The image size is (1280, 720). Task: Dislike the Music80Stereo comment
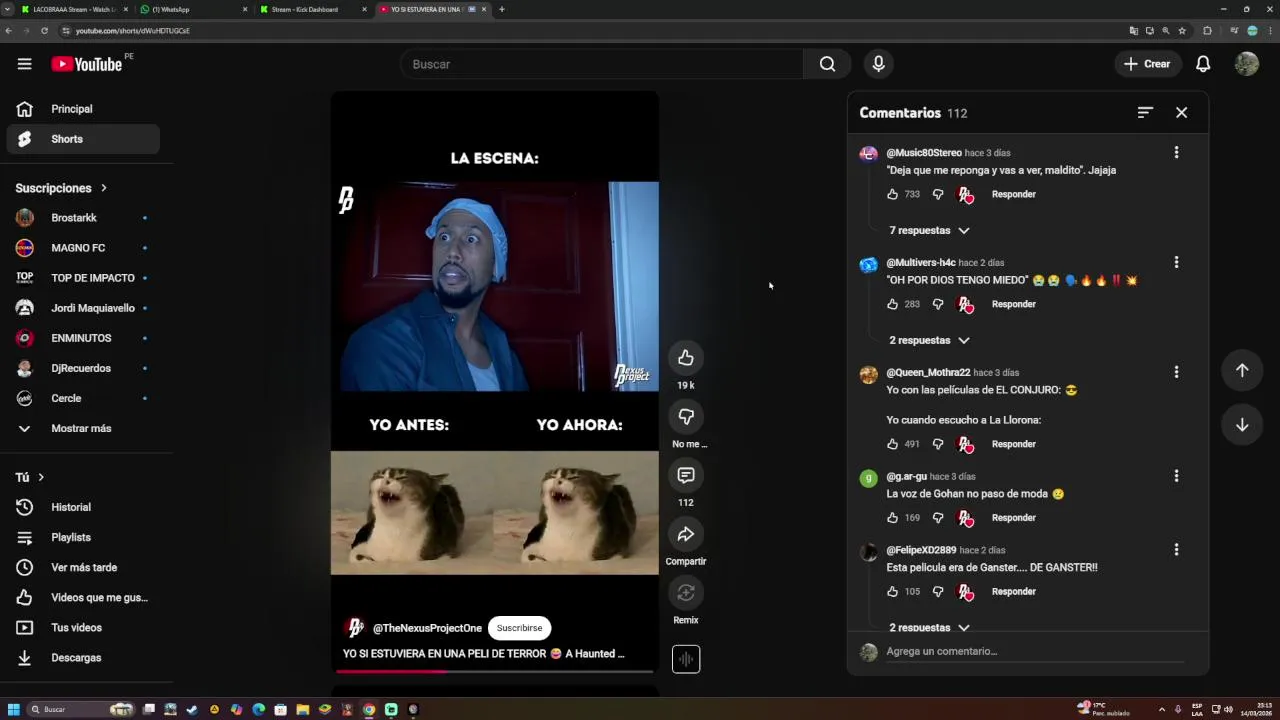pos(938,194)
